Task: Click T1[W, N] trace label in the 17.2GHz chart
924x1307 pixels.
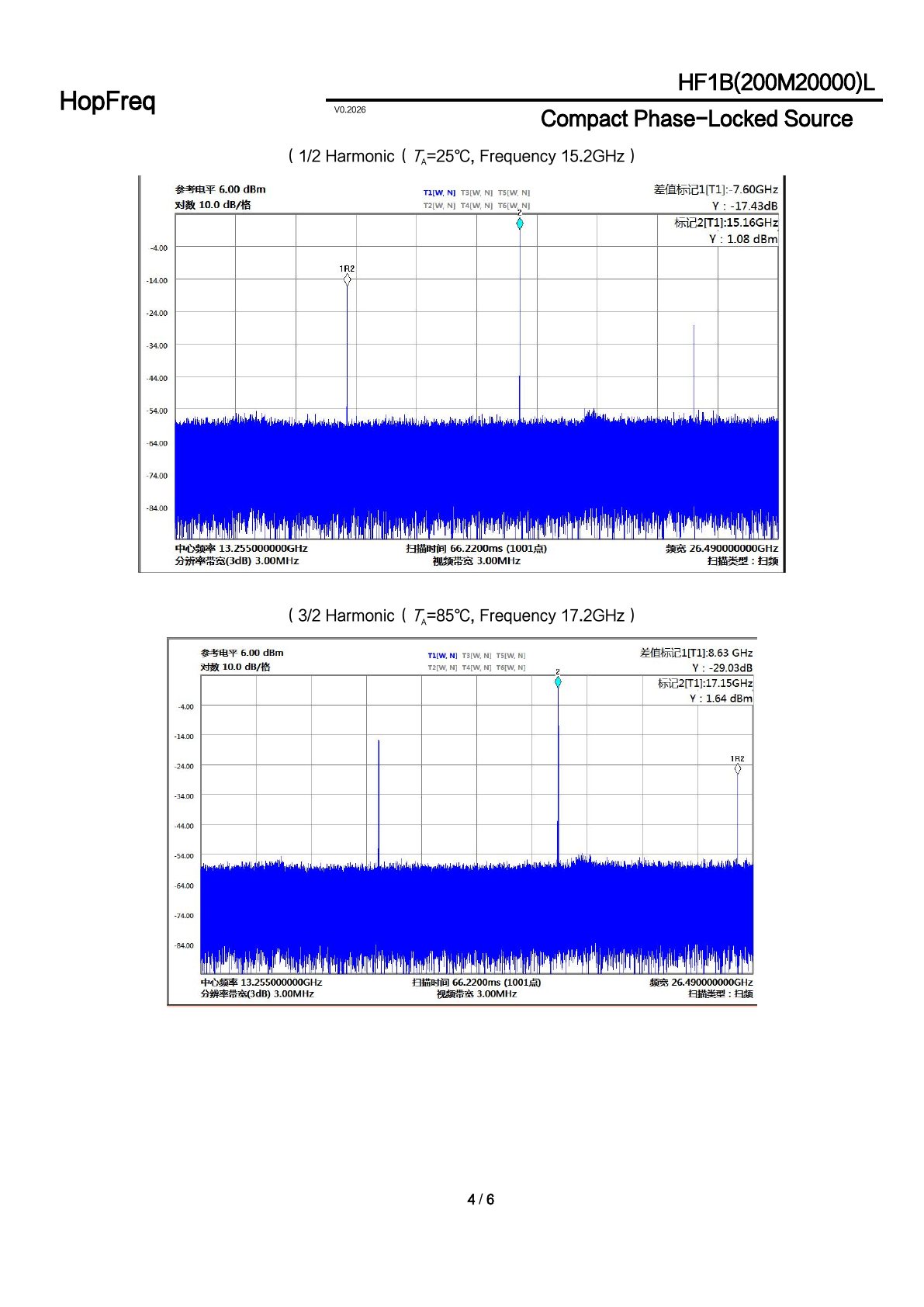Action: 442,656
